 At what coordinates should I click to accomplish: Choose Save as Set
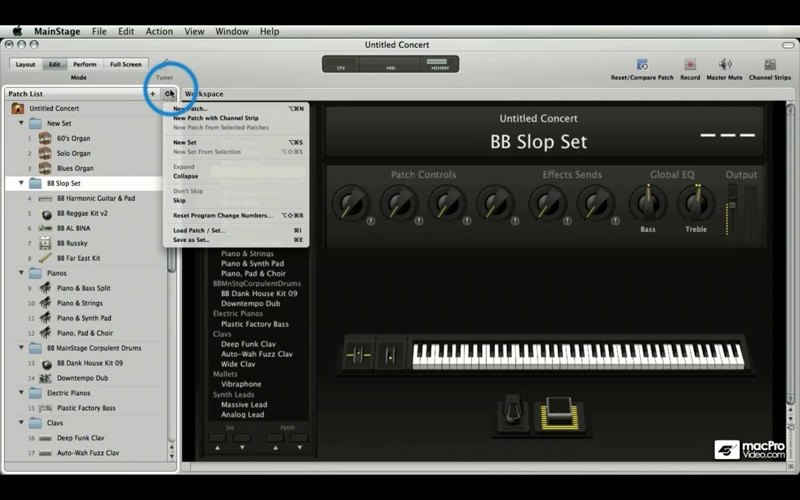[236, 240]
